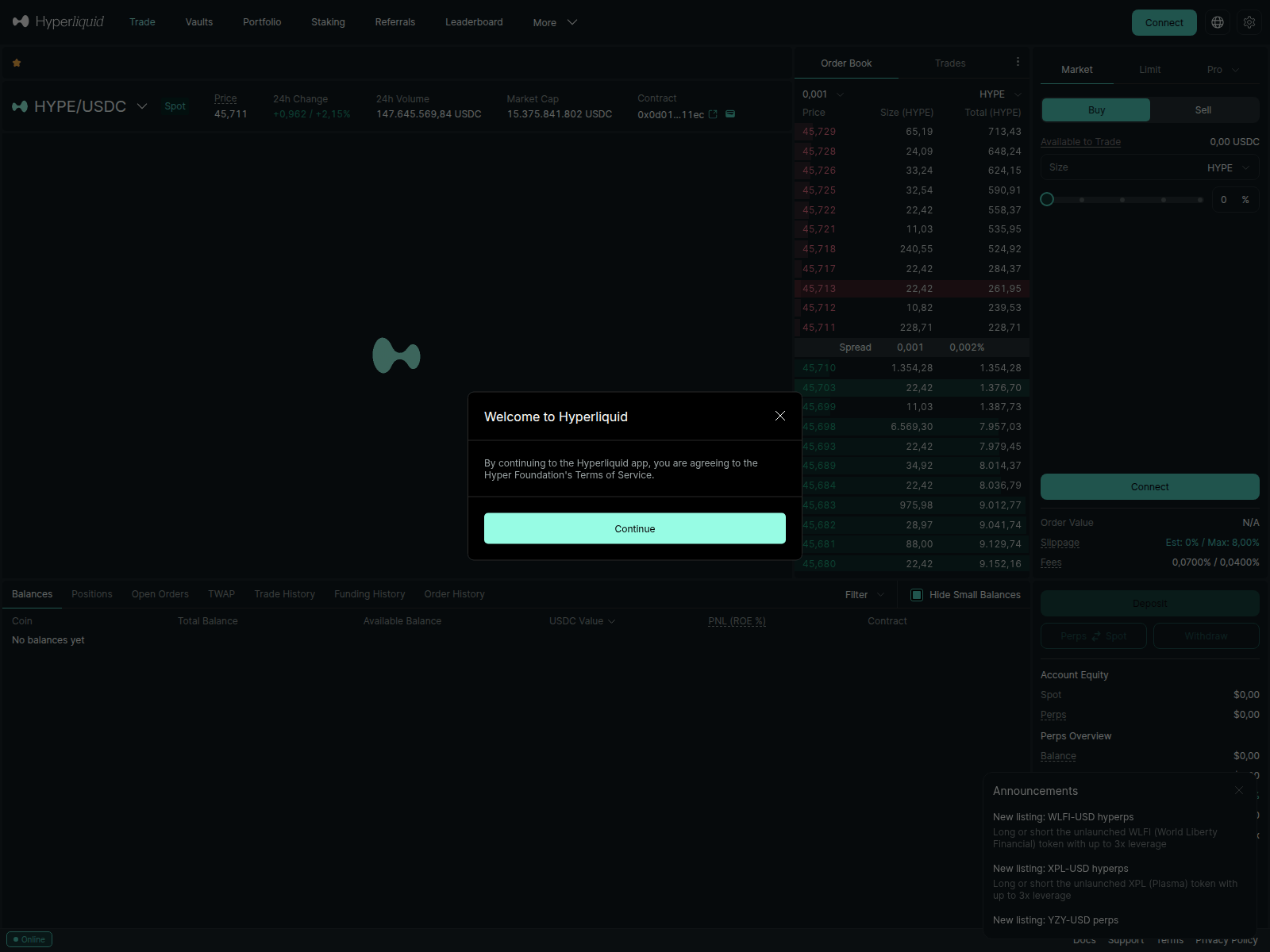The height and width of the screenshot is (952, 1270).
Task: Click the Available to Trade label
Action: pyautogui.click(x=1080, y=142)
